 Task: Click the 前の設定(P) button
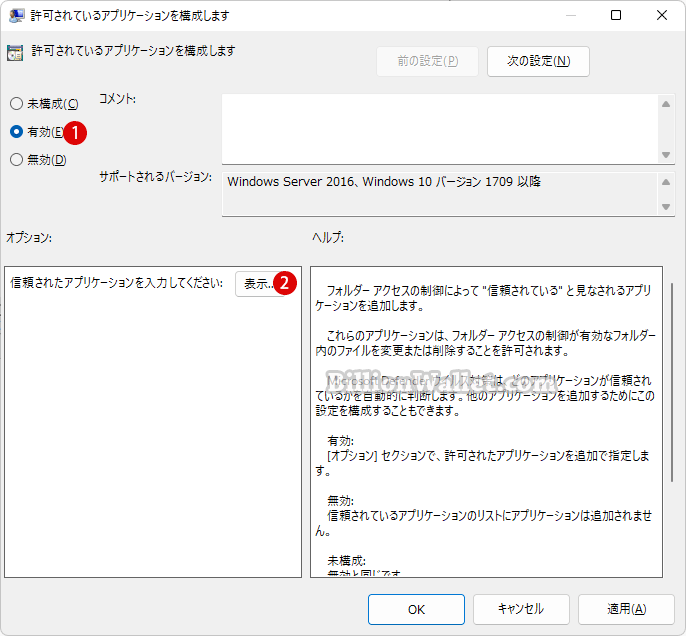427,61
